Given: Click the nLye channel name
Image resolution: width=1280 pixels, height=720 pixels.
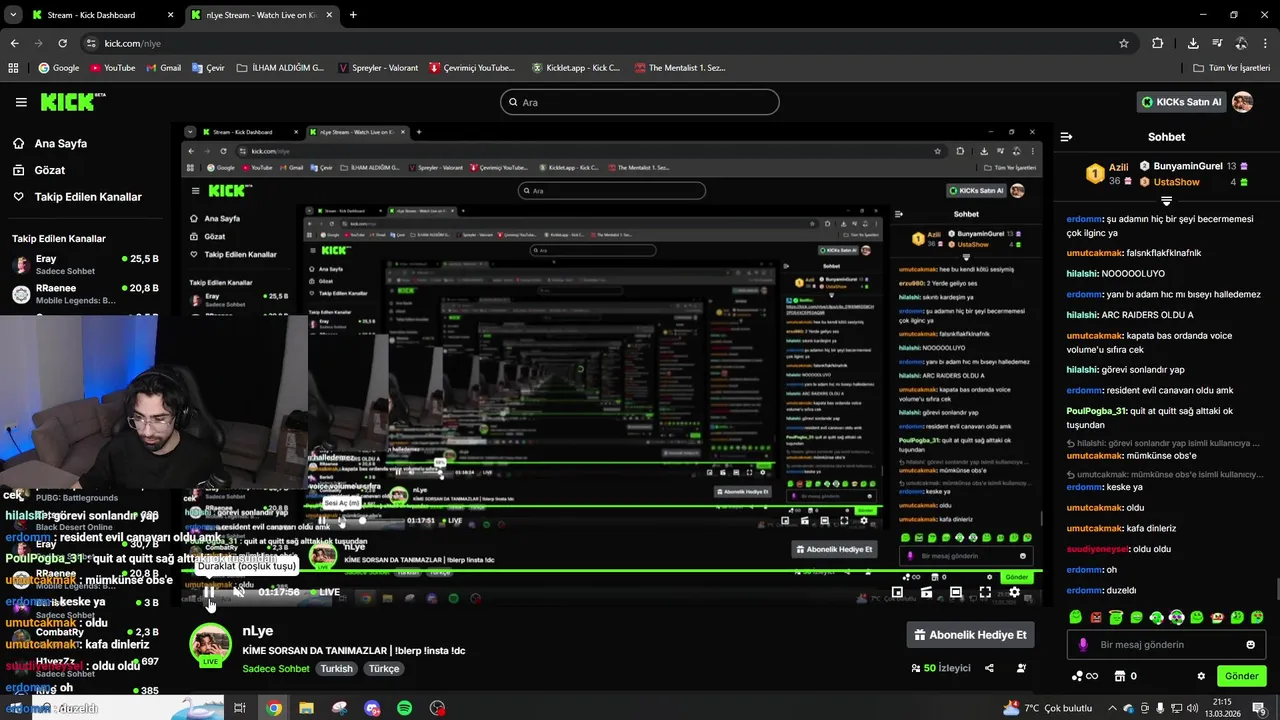Looking at the screenshot, I should click(x=257, y=631).
